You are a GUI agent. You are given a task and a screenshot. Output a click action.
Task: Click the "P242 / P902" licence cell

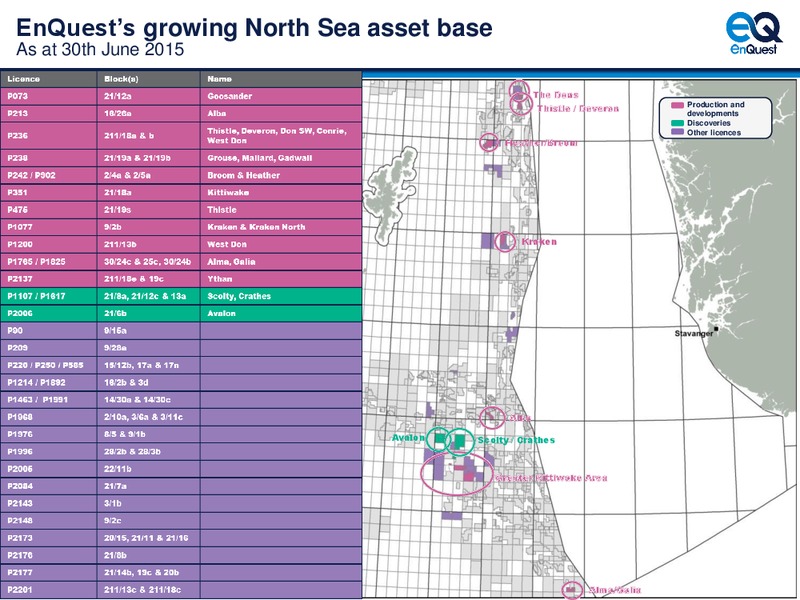tap(48, 175)
